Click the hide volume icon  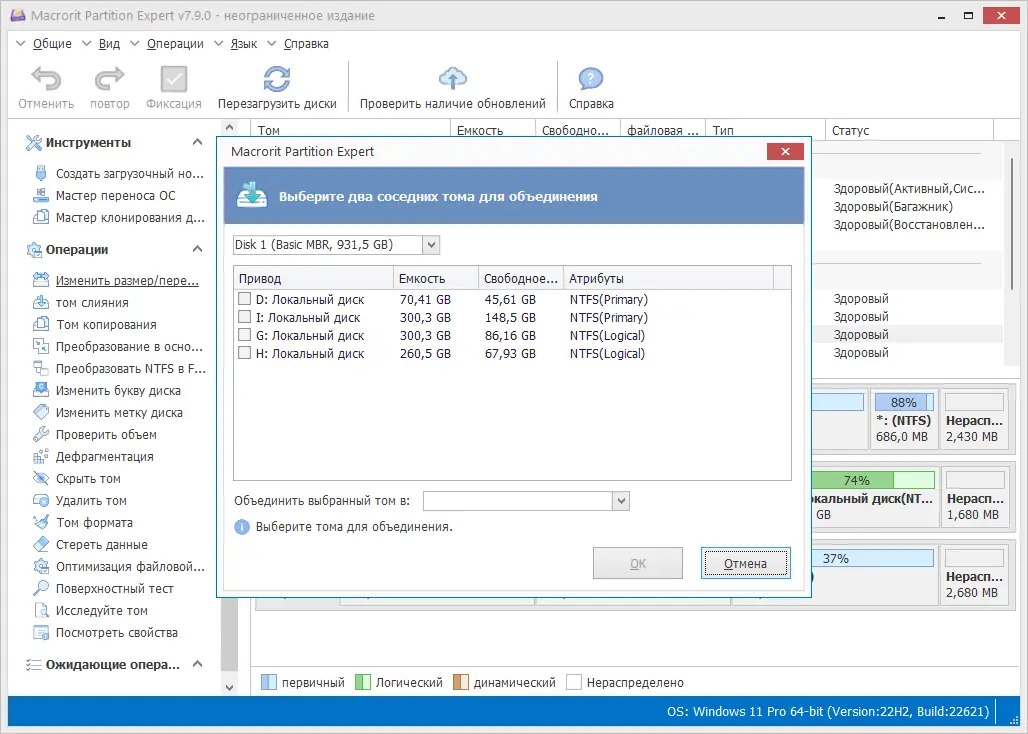41,478
